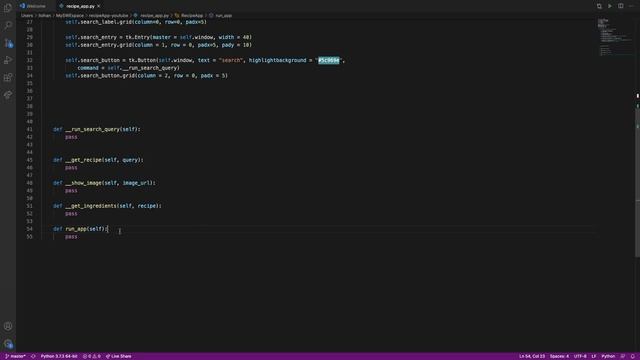The image size is (640, 360).
Task: Click the Users breadcrumb segment
Action: [x=27, y=16]
